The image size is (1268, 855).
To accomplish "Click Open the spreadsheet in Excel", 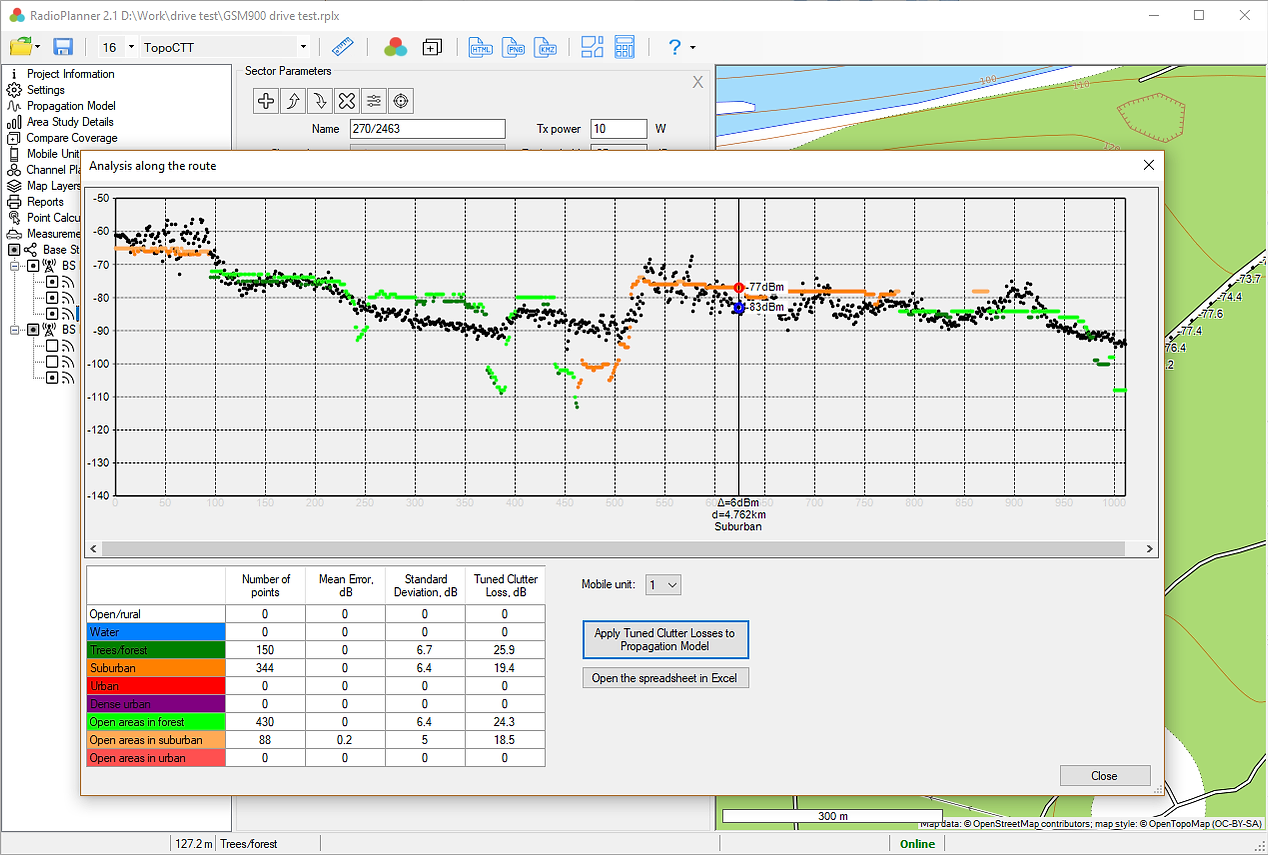I will point(664,678).
